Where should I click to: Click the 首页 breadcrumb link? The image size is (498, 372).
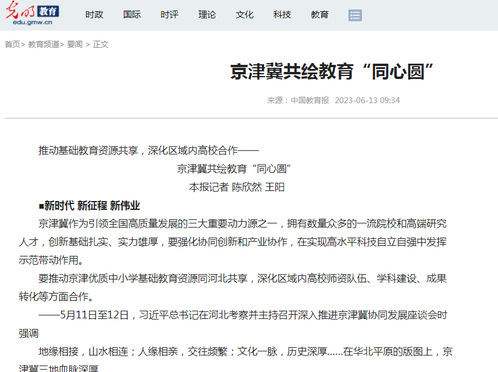pyautogui.click(x=12, y=44)
